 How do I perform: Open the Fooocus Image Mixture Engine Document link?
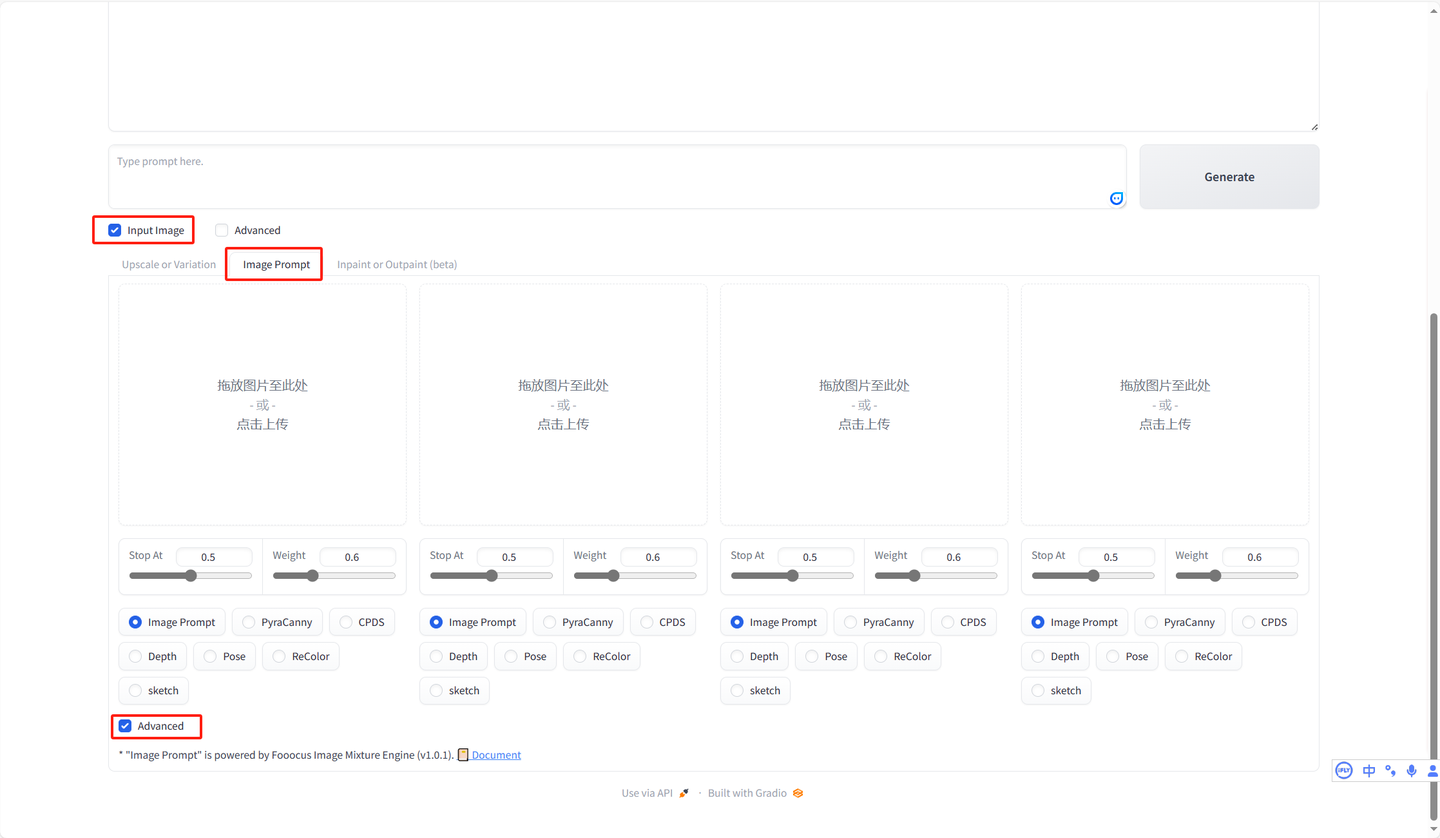[x=494, y=754]
